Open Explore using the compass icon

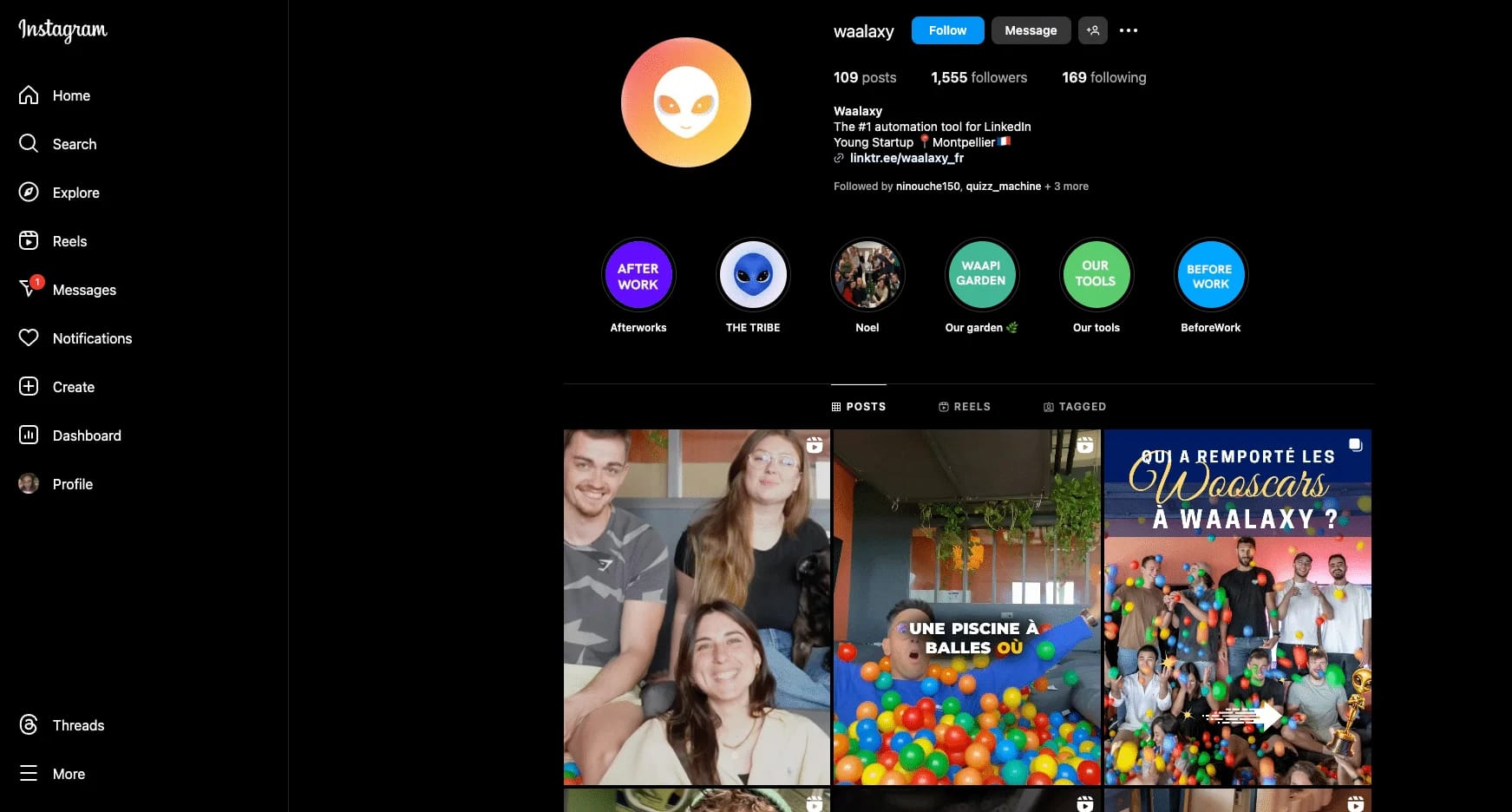coord(29,193)
